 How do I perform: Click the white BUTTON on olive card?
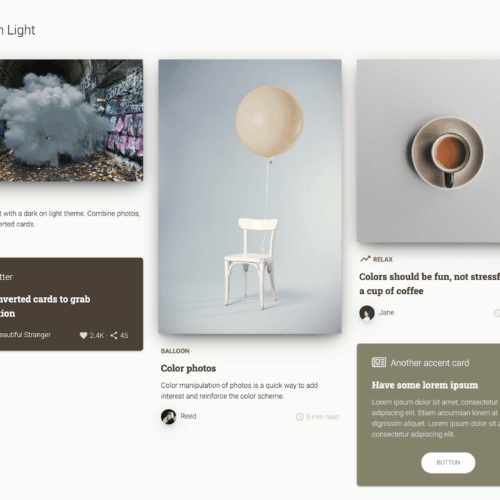pyautogui.click(x=448, y=462)
